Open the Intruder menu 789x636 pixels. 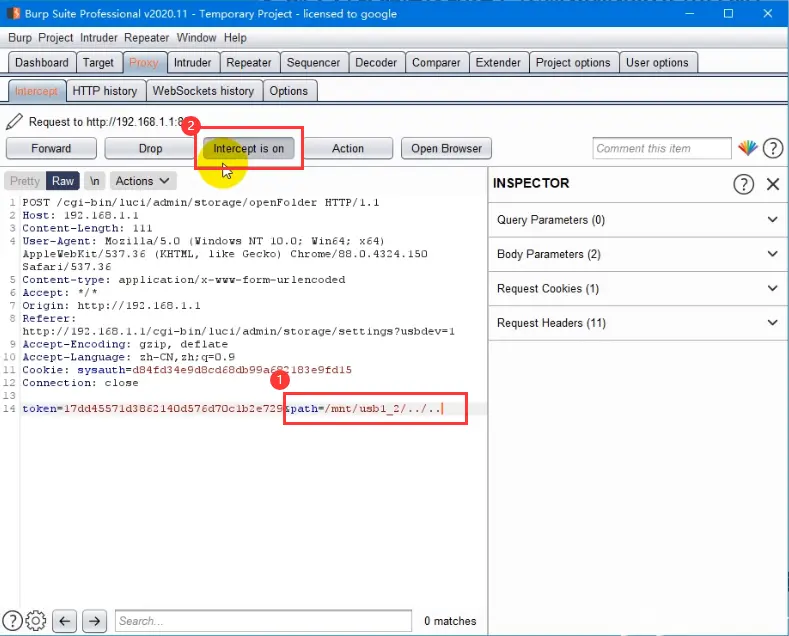pos(99,38)
